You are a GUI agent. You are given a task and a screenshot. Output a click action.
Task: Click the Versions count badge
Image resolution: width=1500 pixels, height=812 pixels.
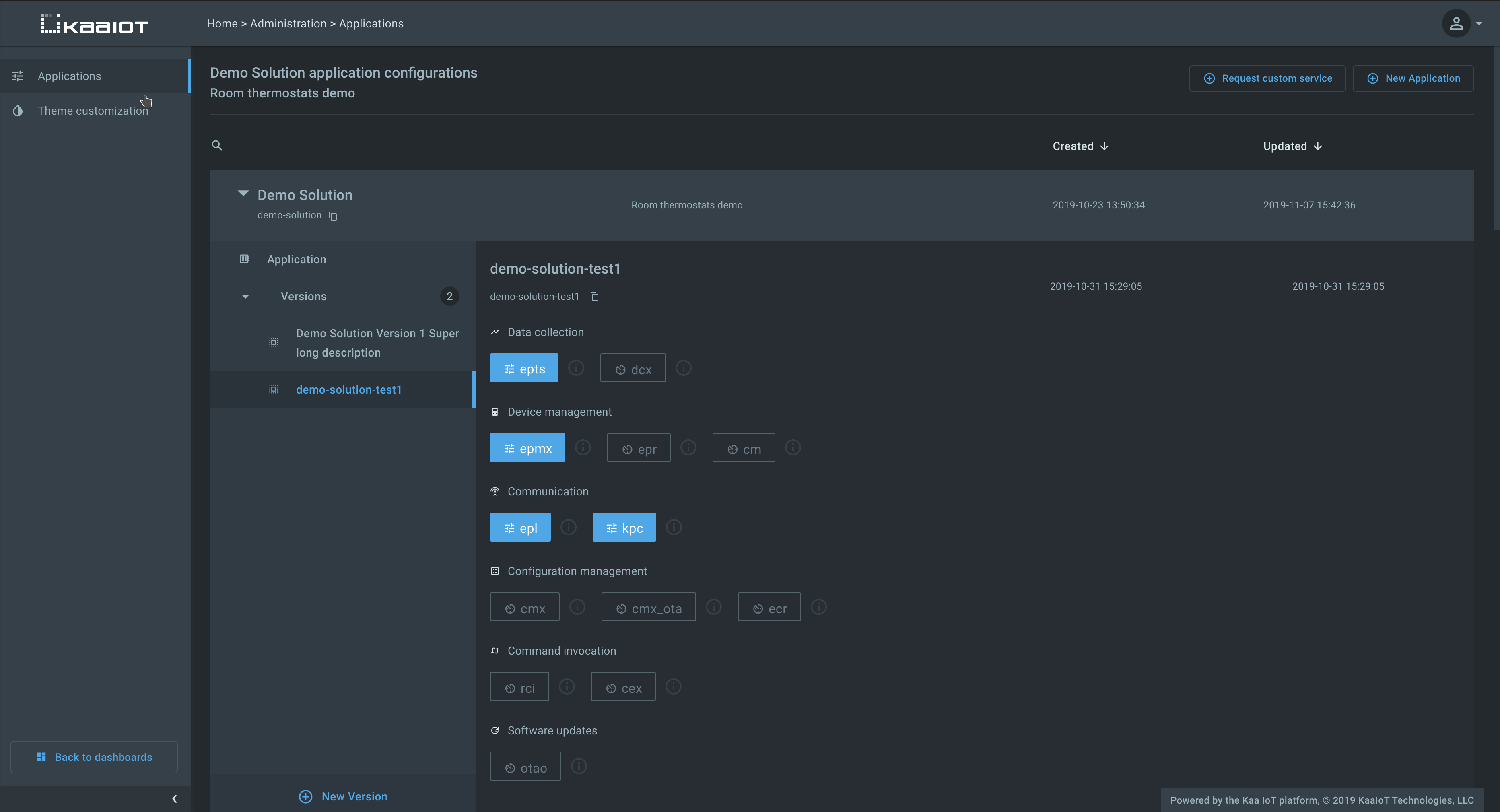[x=449, y=297]
